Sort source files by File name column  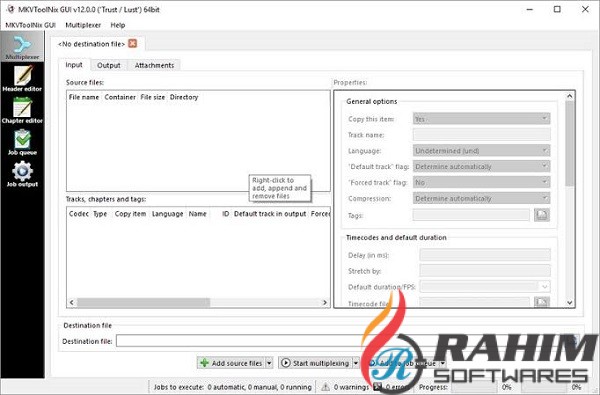[84, 97]
